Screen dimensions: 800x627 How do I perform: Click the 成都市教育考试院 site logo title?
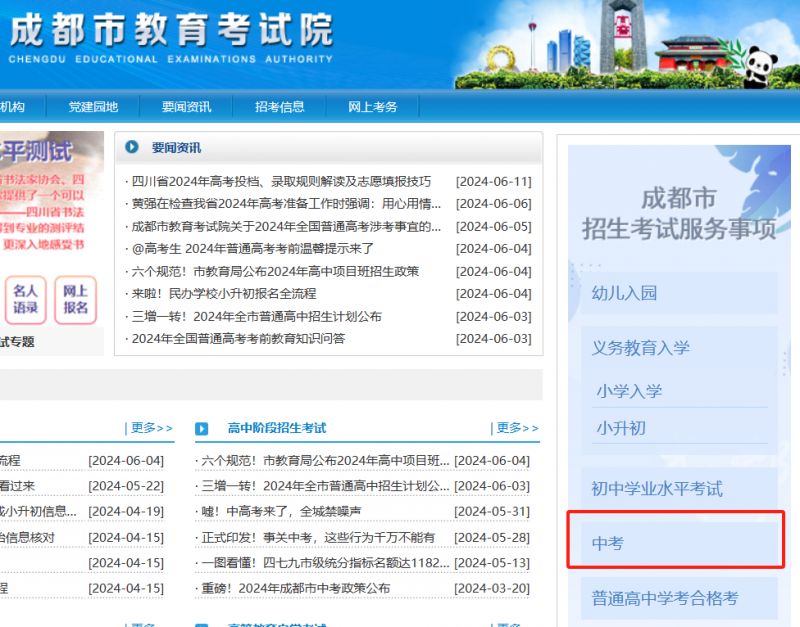point(171,31)
